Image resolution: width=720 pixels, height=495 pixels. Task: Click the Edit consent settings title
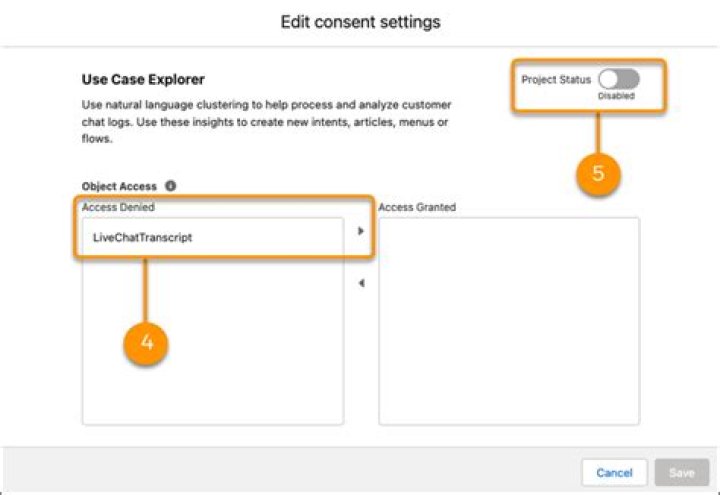click(x=360, y=22)
